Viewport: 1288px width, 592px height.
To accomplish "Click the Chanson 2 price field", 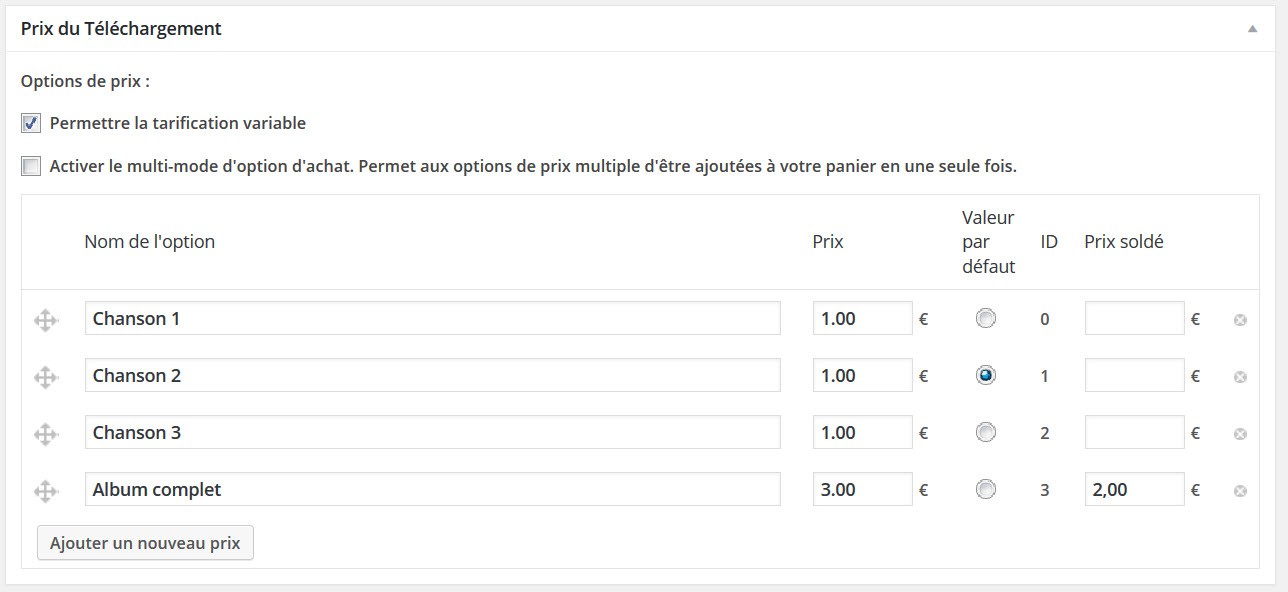I will tap(862, 376).
